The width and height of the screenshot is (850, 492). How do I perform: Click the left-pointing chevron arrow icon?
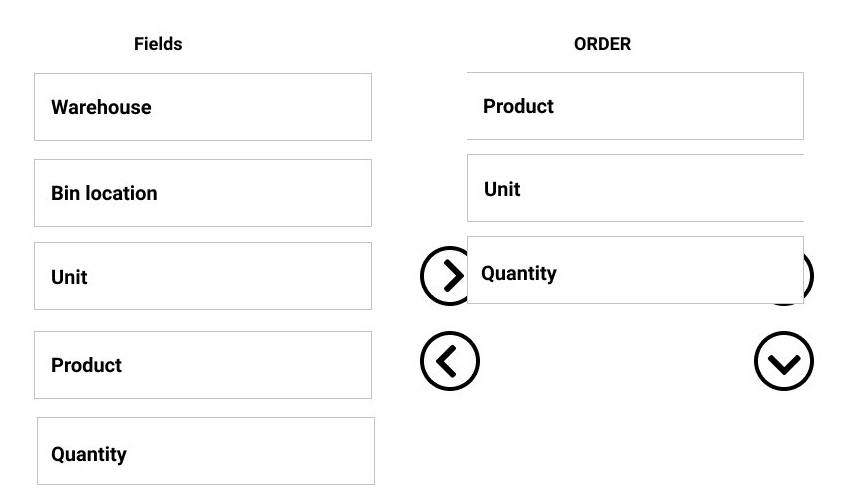(x=450, y=361)
